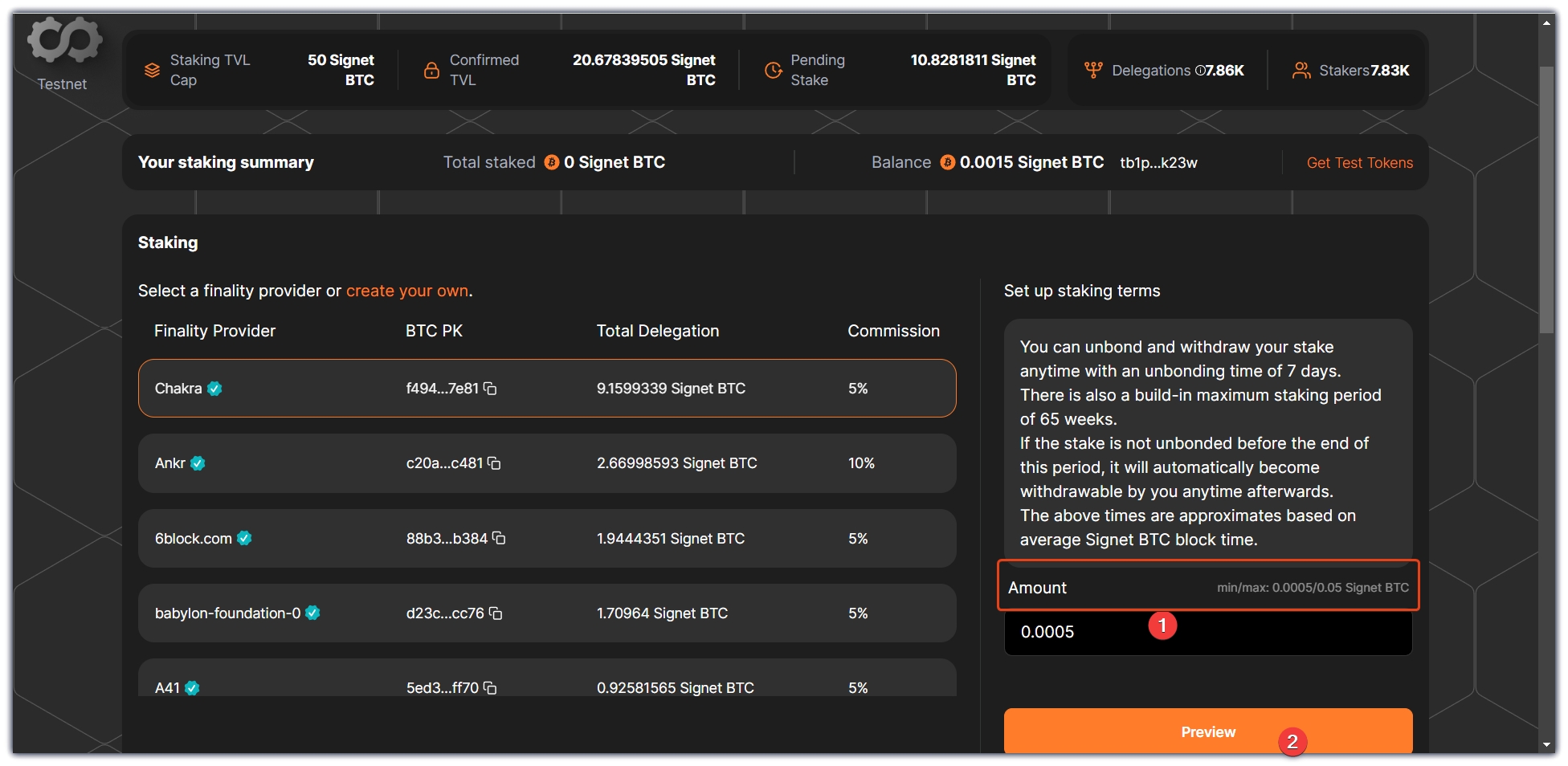Click Chakra's verified checkmark badge

point(214,389)
